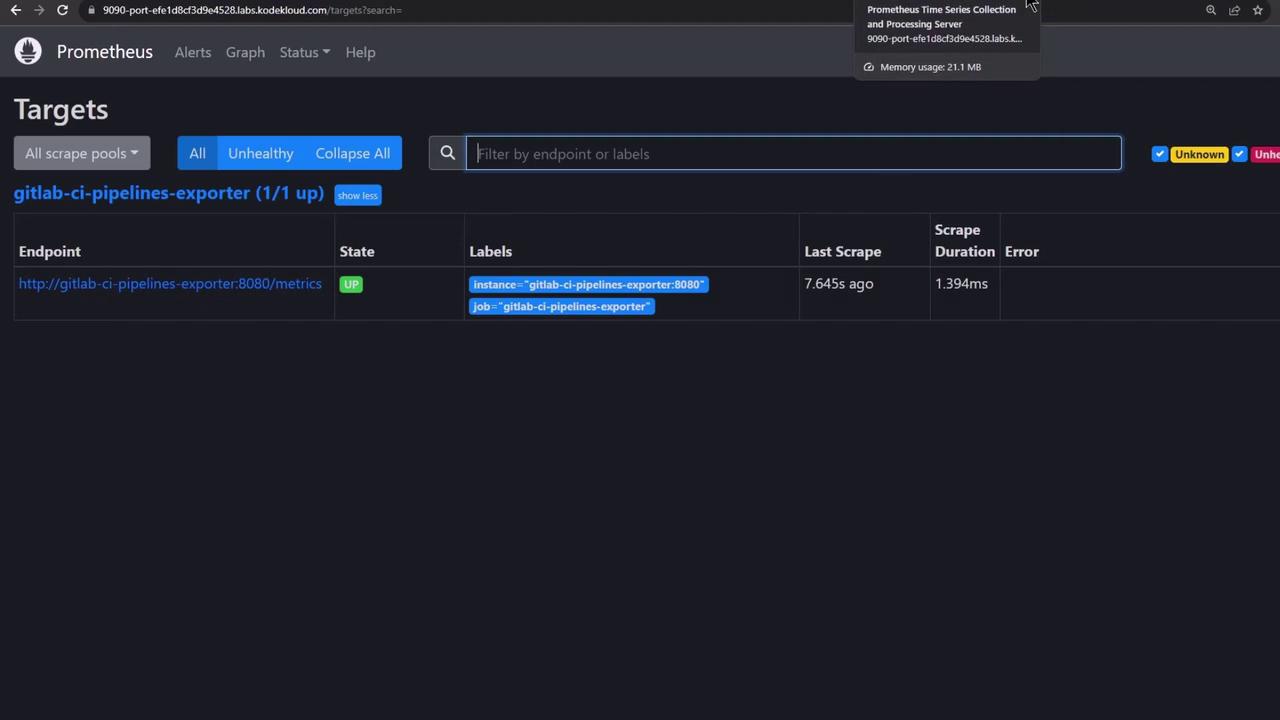Click the browser zoom magnifier icon
The image size is (1280, 720).
click(x=1210, y=10)
